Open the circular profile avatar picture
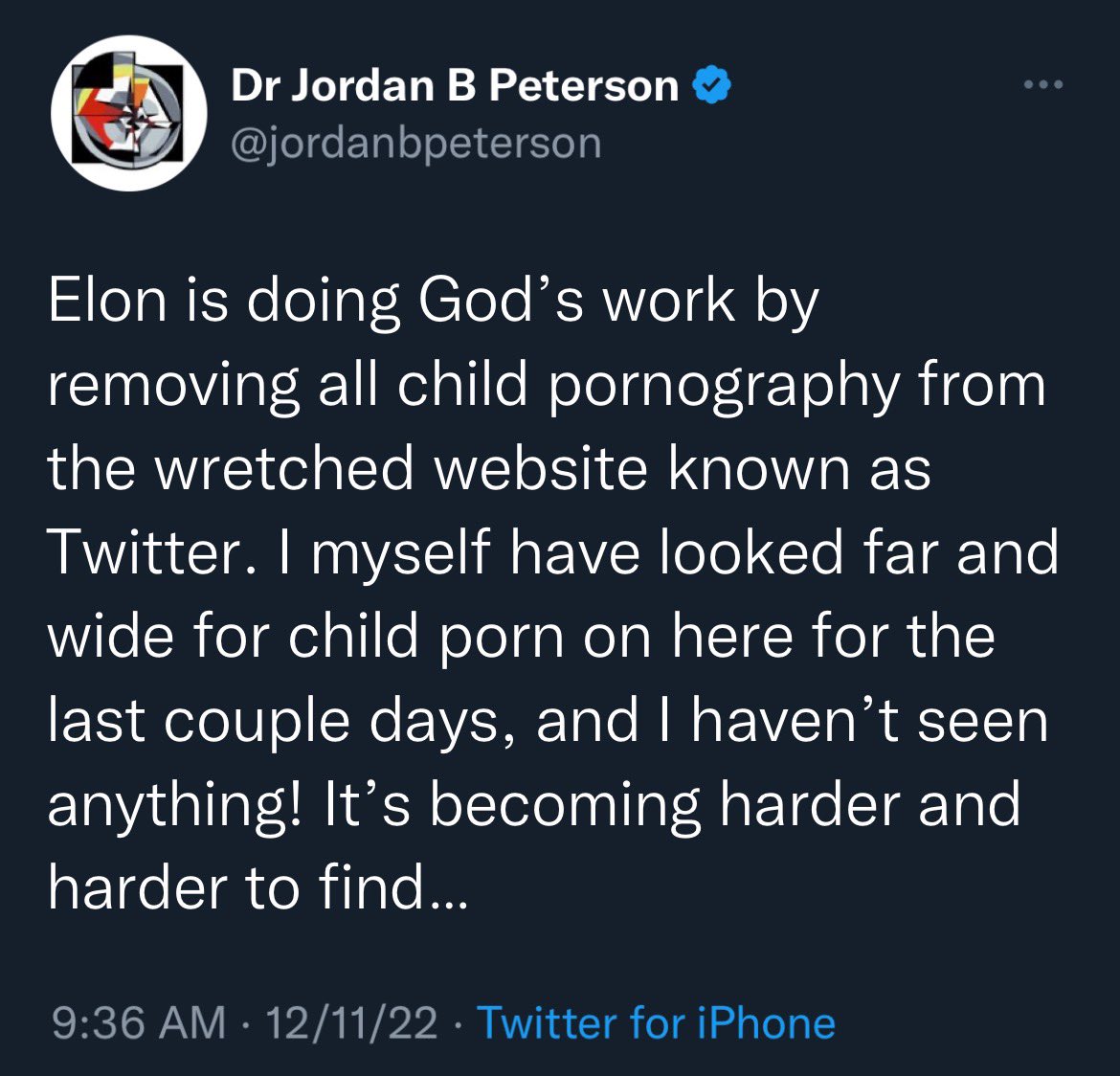 click(129, 114)
